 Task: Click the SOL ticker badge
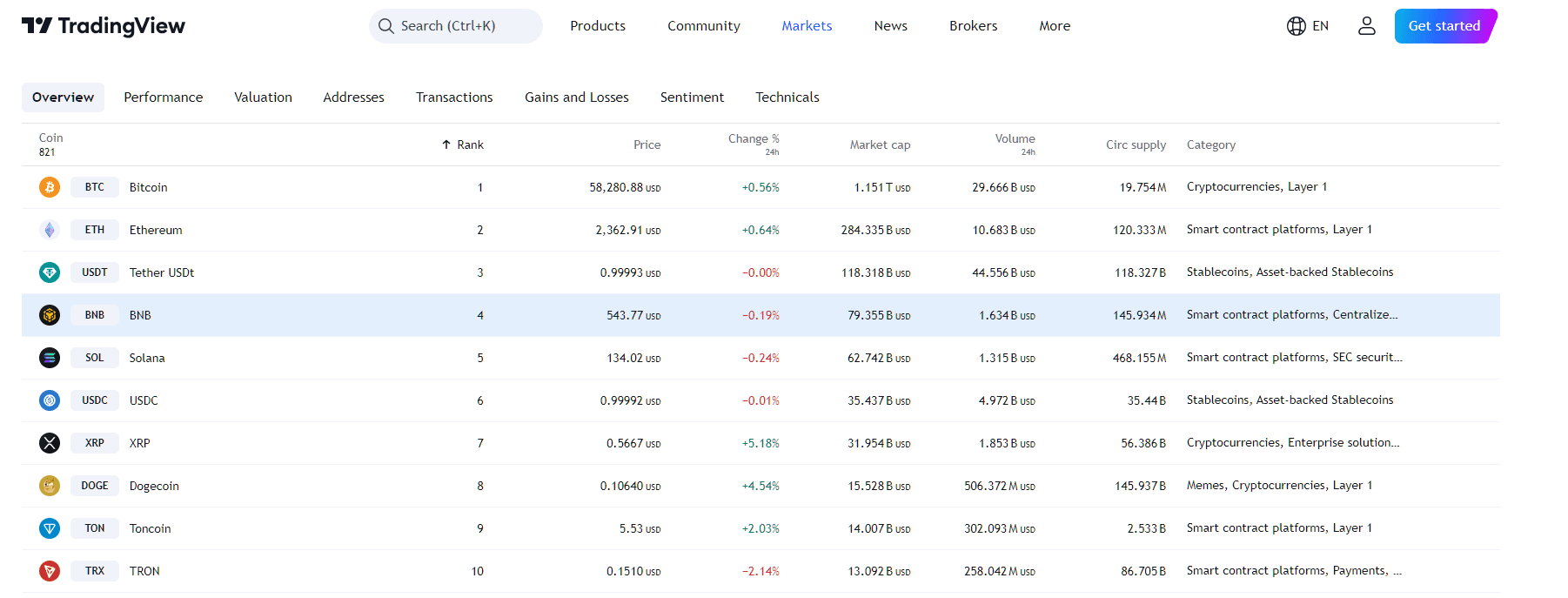(95, 358)
